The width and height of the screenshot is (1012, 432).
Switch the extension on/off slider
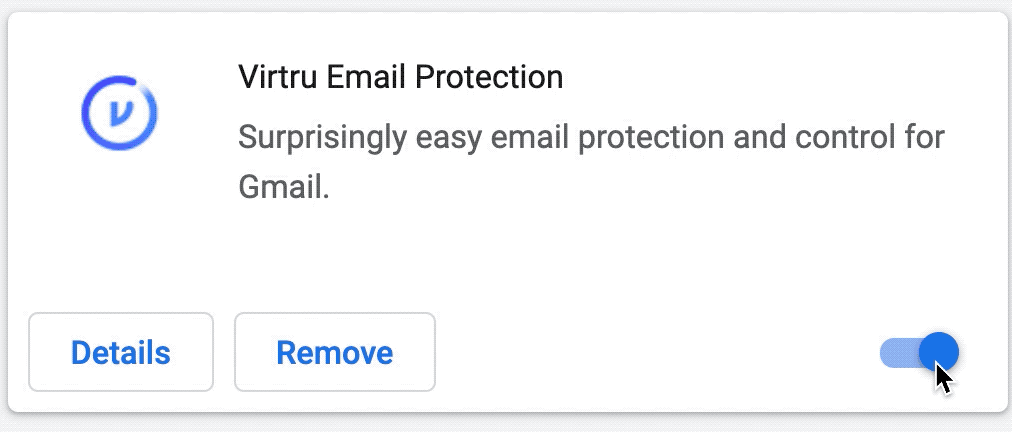919,353
